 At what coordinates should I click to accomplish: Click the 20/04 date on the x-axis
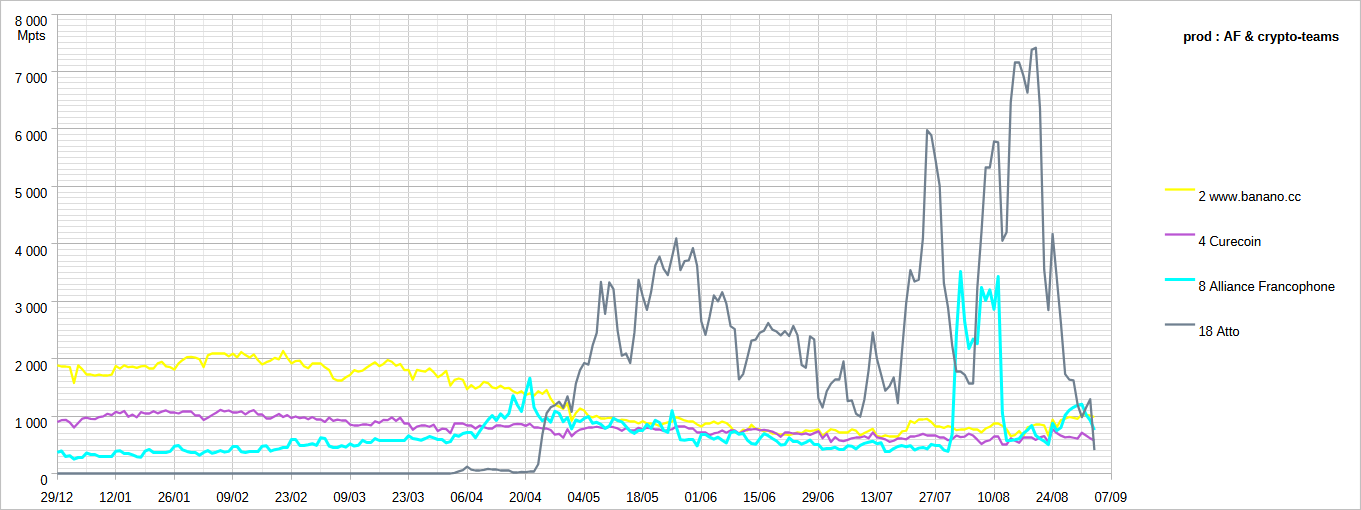pos(525,496)
